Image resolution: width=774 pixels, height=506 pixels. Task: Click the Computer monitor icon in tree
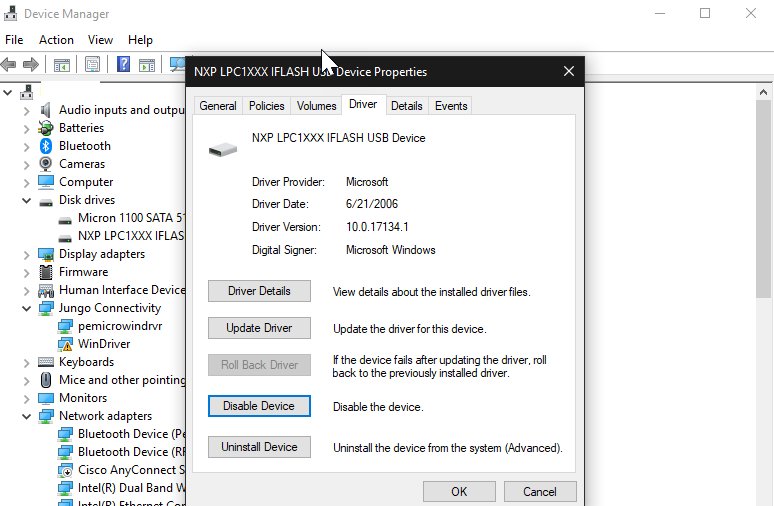click(x=46, y=182)
